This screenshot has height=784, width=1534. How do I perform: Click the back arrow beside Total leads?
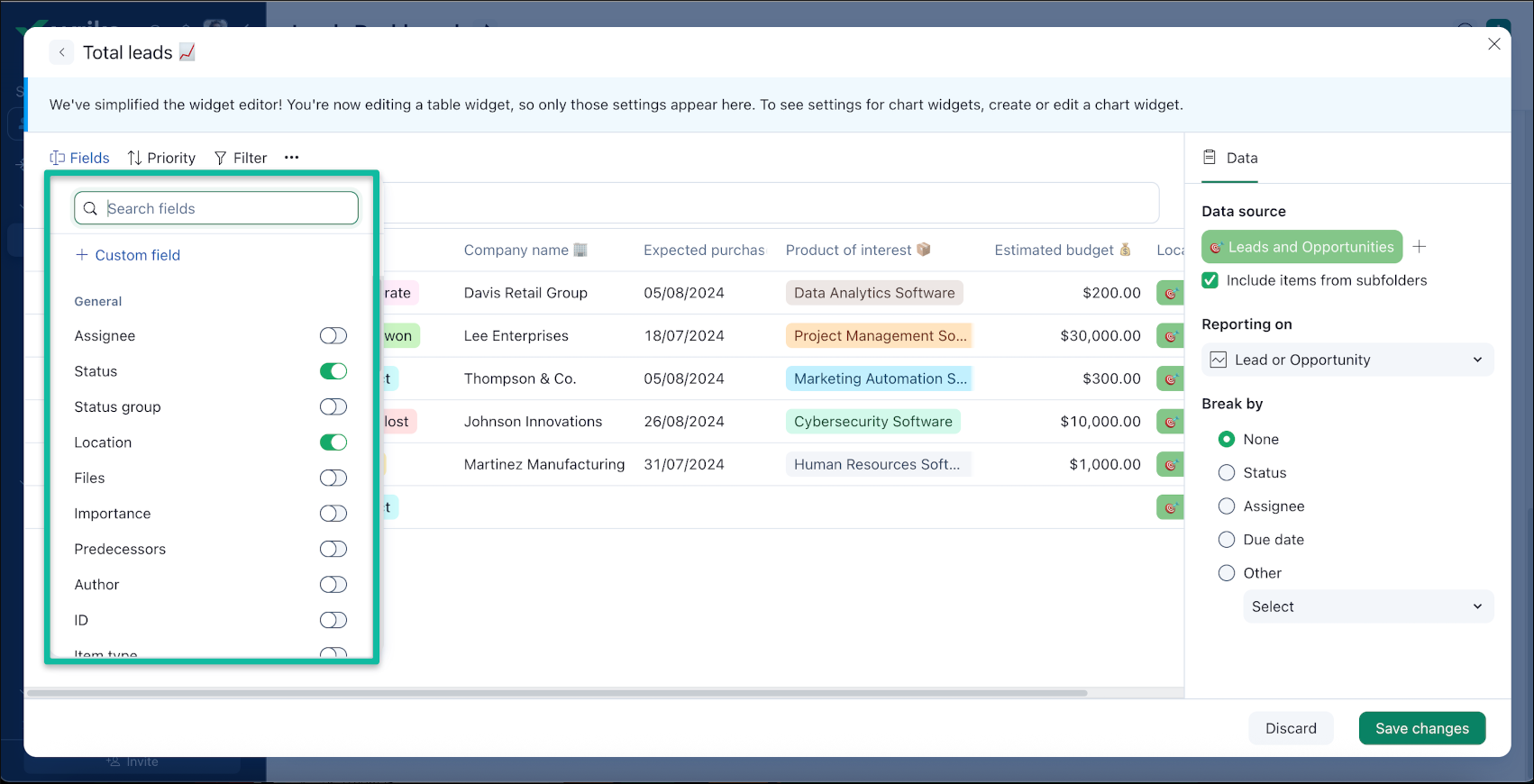pyautogui.click(x=61, y=52)
